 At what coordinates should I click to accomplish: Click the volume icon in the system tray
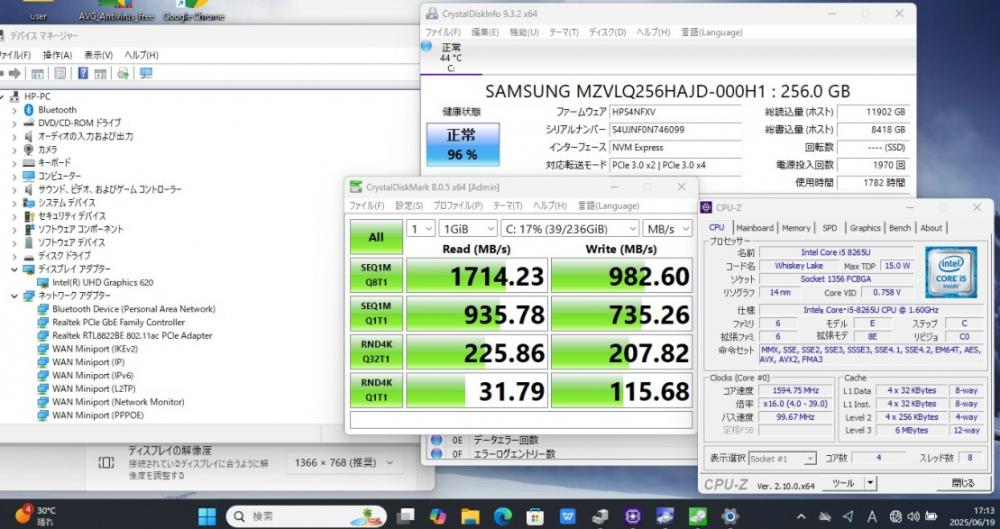(x=913, y=516)
